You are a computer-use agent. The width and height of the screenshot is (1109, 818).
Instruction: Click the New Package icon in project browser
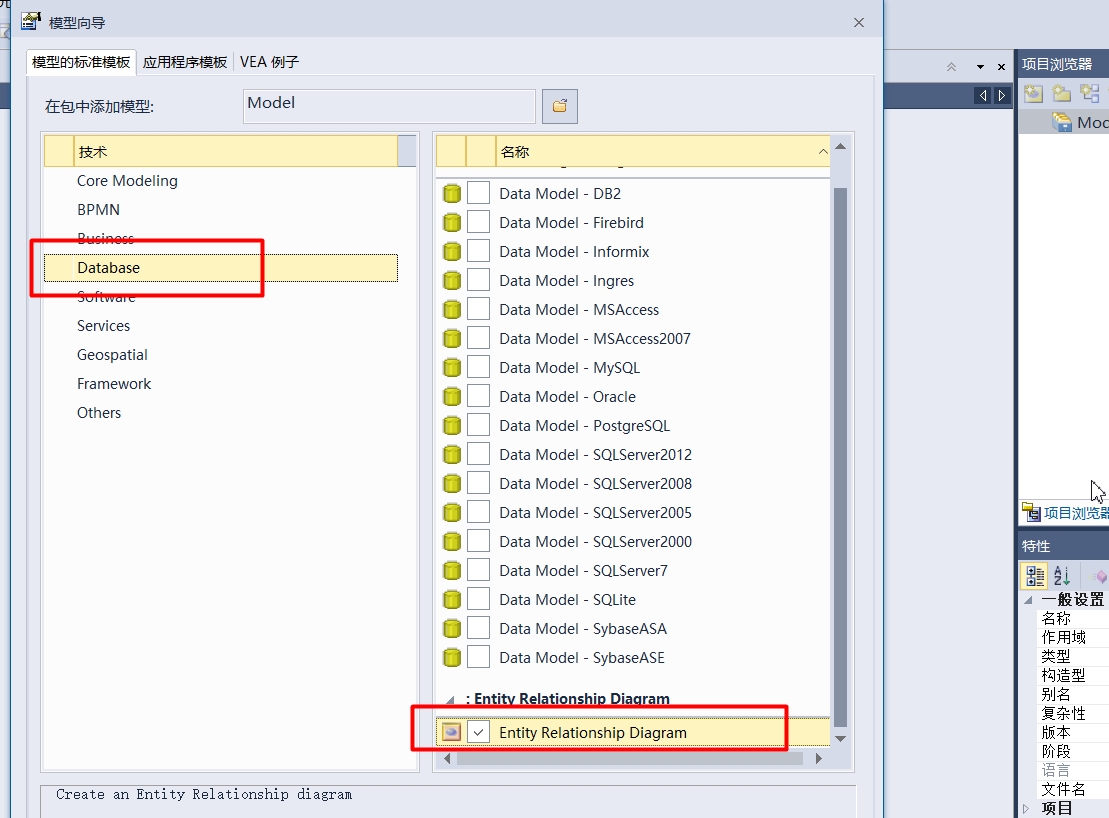pos(1061,93)
